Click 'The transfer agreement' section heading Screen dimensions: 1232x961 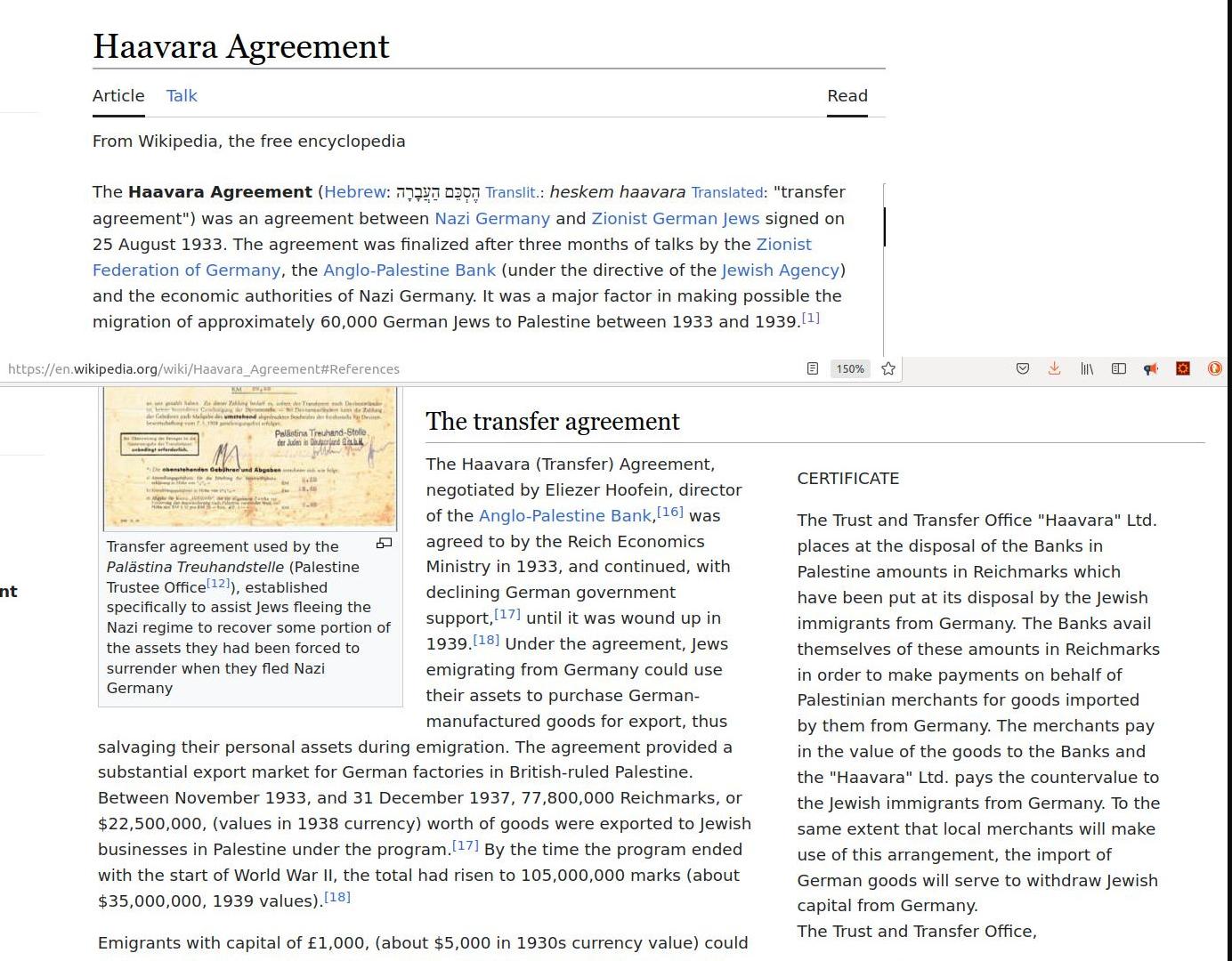[x=553, y=421]
